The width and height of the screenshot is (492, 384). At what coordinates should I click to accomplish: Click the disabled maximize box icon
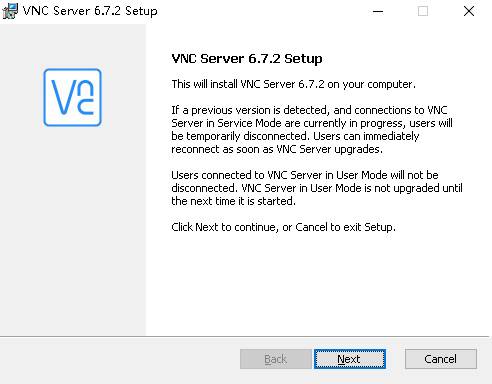[x=423, y=11]
